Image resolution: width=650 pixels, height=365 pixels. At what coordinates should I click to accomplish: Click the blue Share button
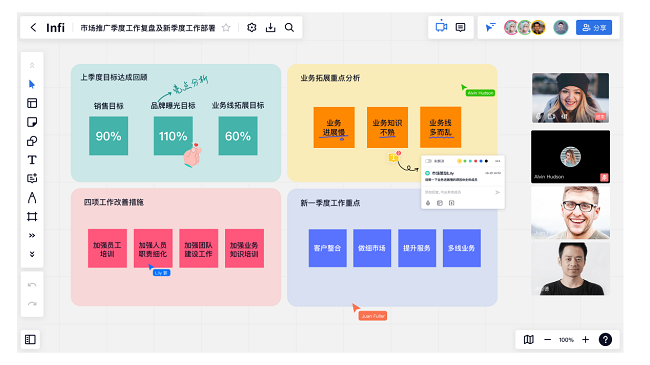point(594,27)
